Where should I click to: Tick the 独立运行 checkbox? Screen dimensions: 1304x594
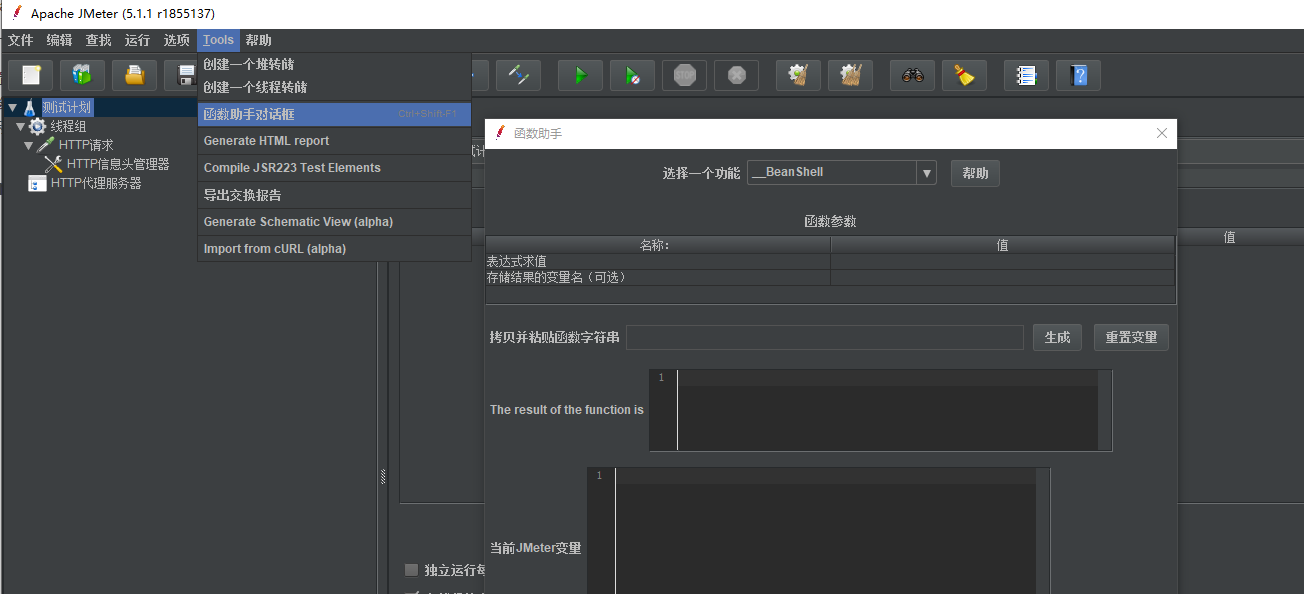411,570
